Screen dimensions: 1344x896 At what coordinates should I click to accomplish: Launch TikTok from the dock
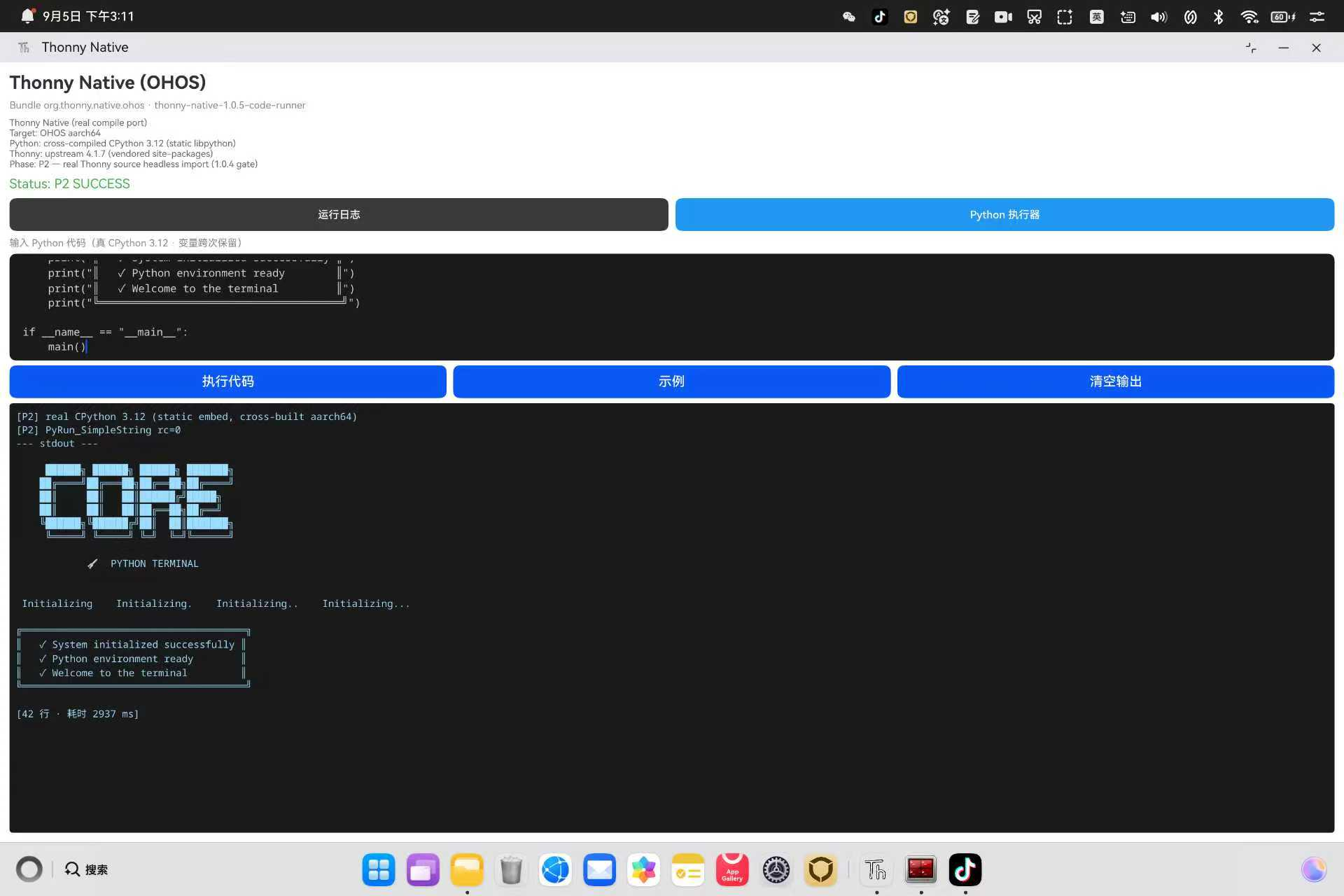pos(965,869)
